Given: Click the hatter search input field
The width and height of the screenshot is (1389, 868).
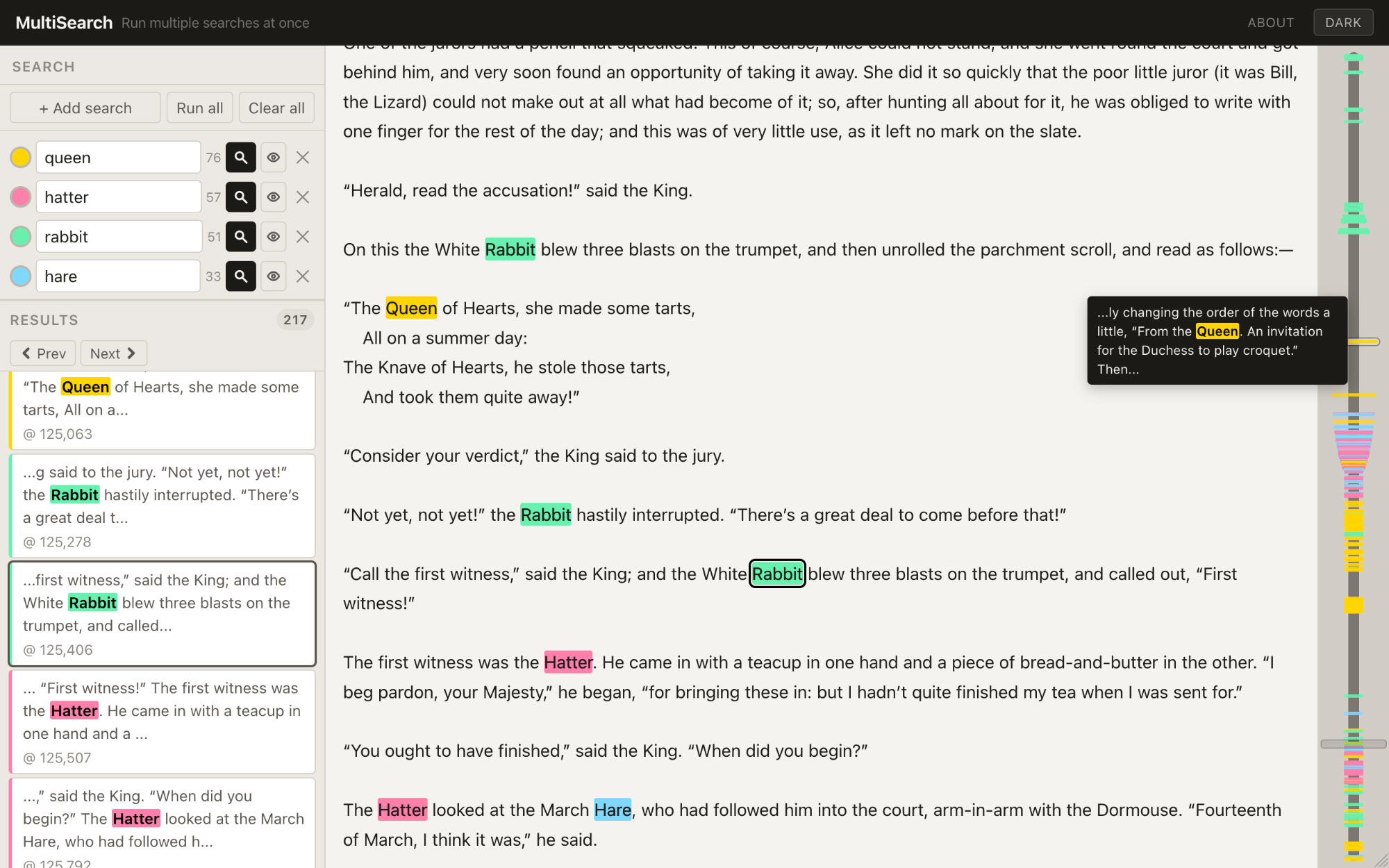Looking at the screenshot, I should pos(118,197).
